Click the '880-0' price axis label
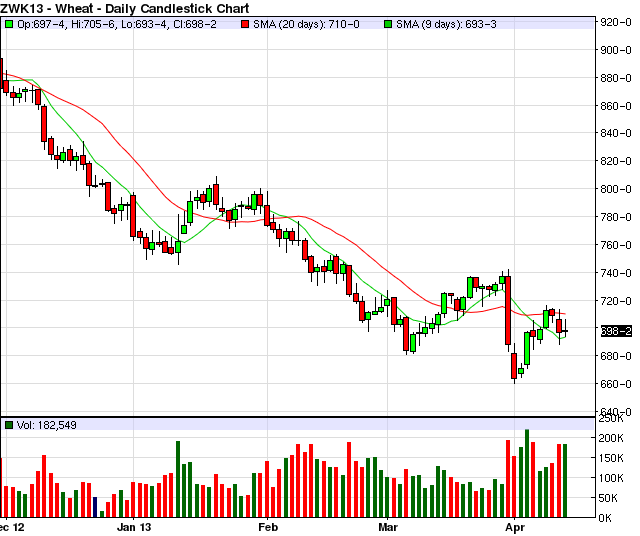The image size is (640, 536). point(616,78)
